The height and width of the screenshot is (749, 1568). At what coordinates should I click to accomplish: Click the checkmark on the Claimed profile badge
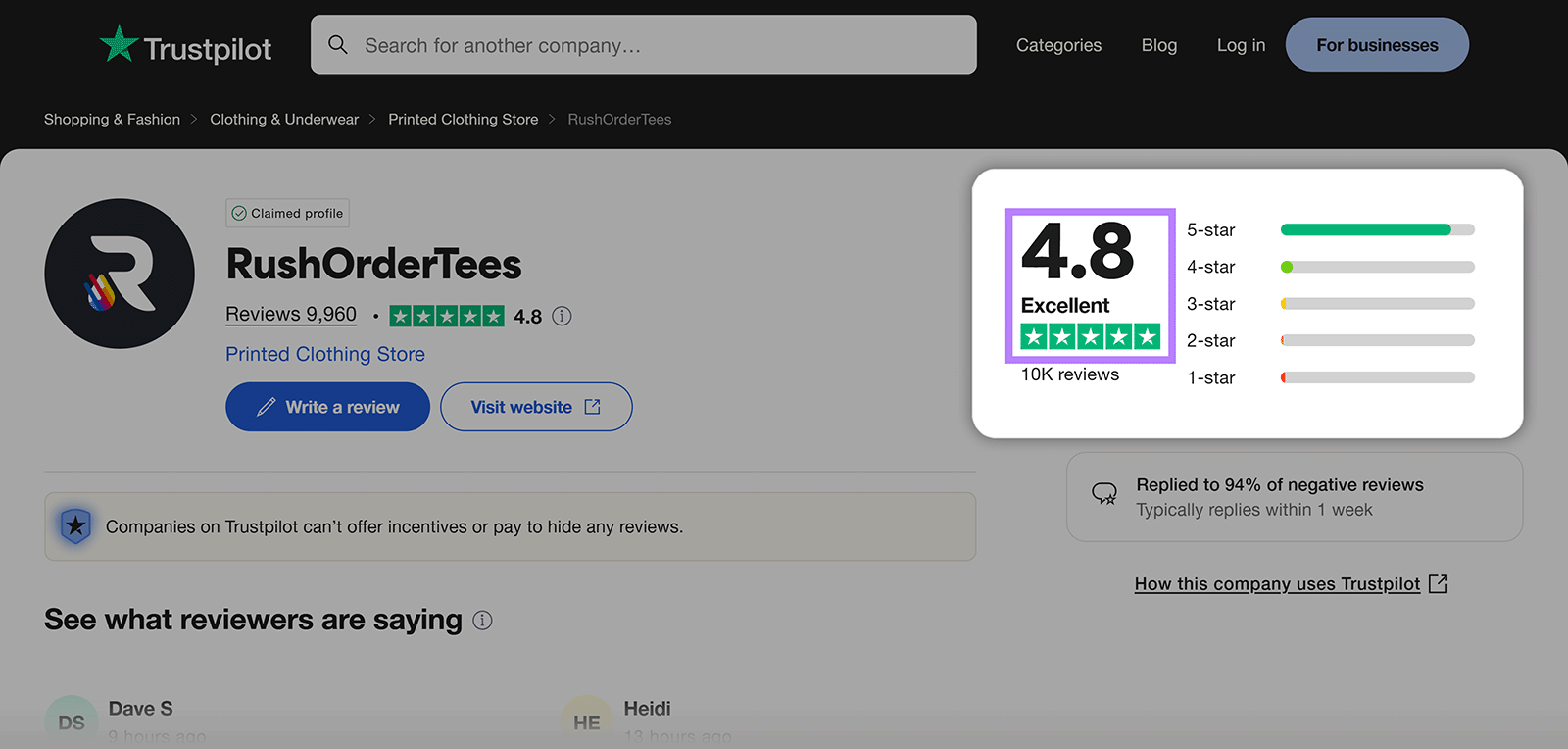point(239,213)
